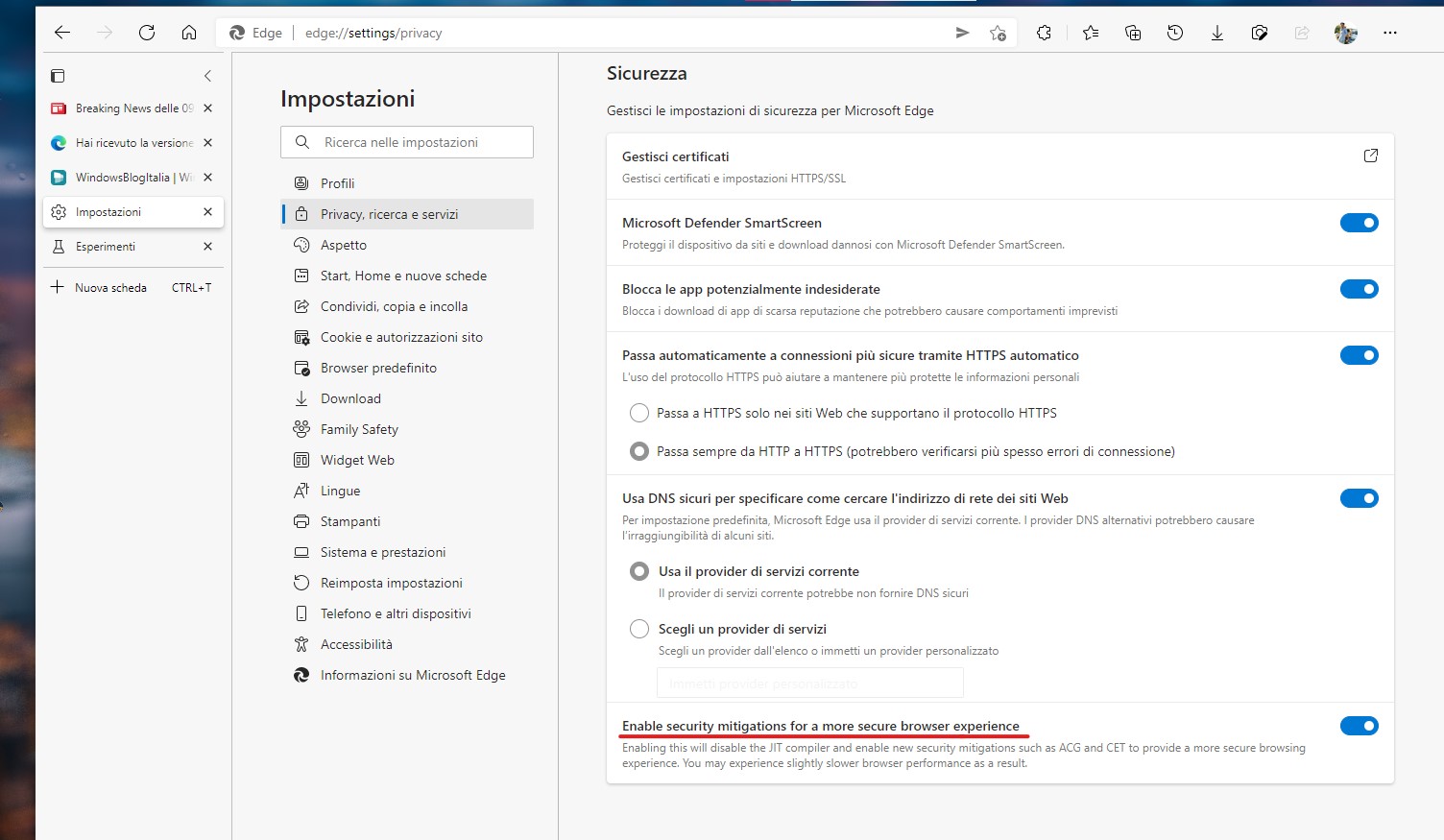Reload the page with the refresh icon
This screenshot has height=840, width=1444.
click(x=147, y=33)
